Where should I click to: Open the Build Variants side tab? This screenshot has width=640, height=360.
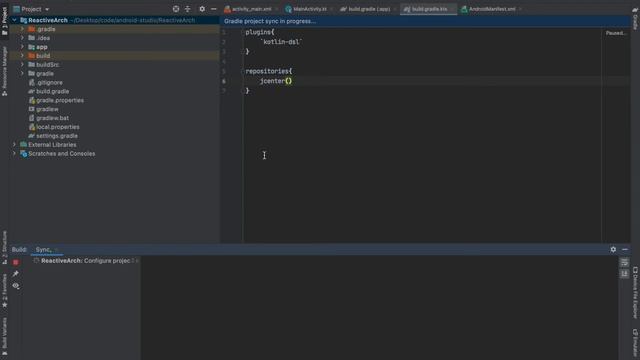[4, 337]
